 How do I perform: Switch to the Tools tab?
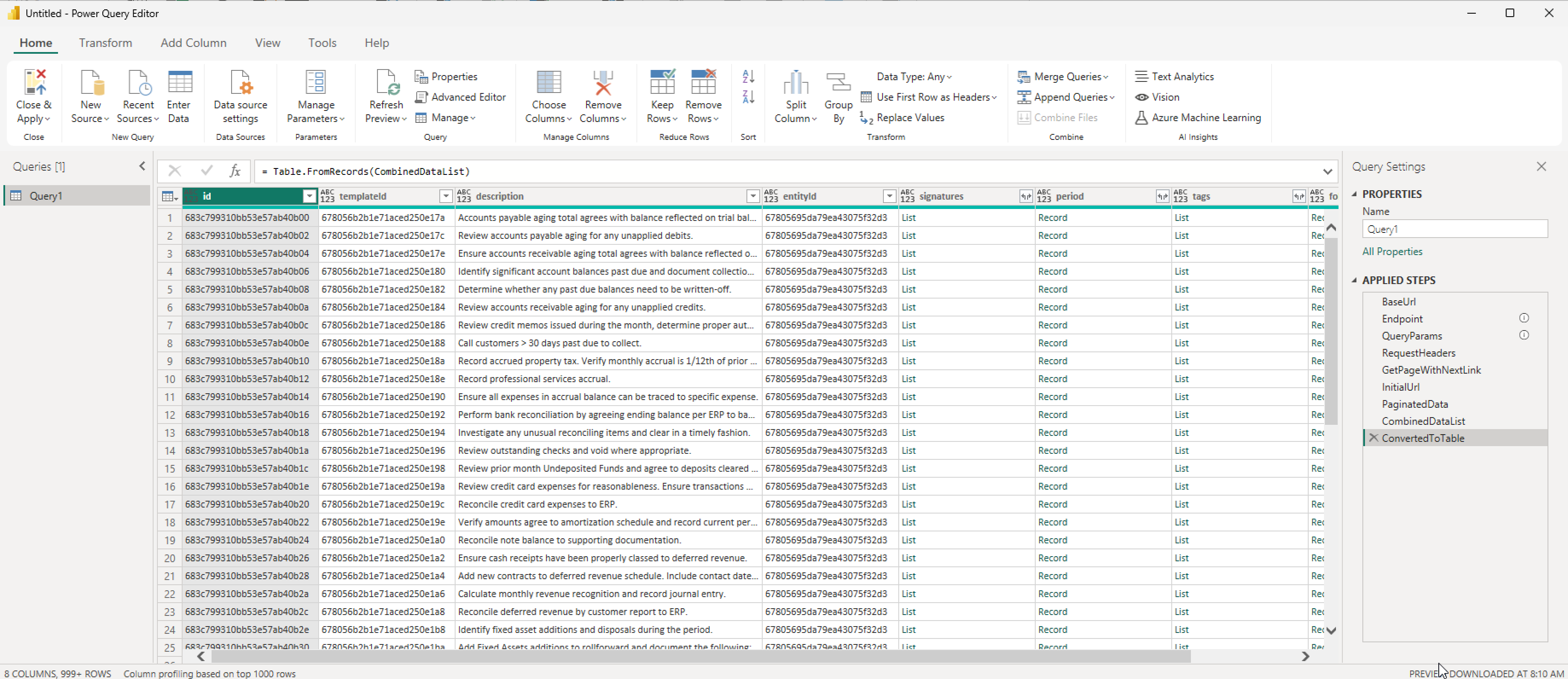coord(322,43)
